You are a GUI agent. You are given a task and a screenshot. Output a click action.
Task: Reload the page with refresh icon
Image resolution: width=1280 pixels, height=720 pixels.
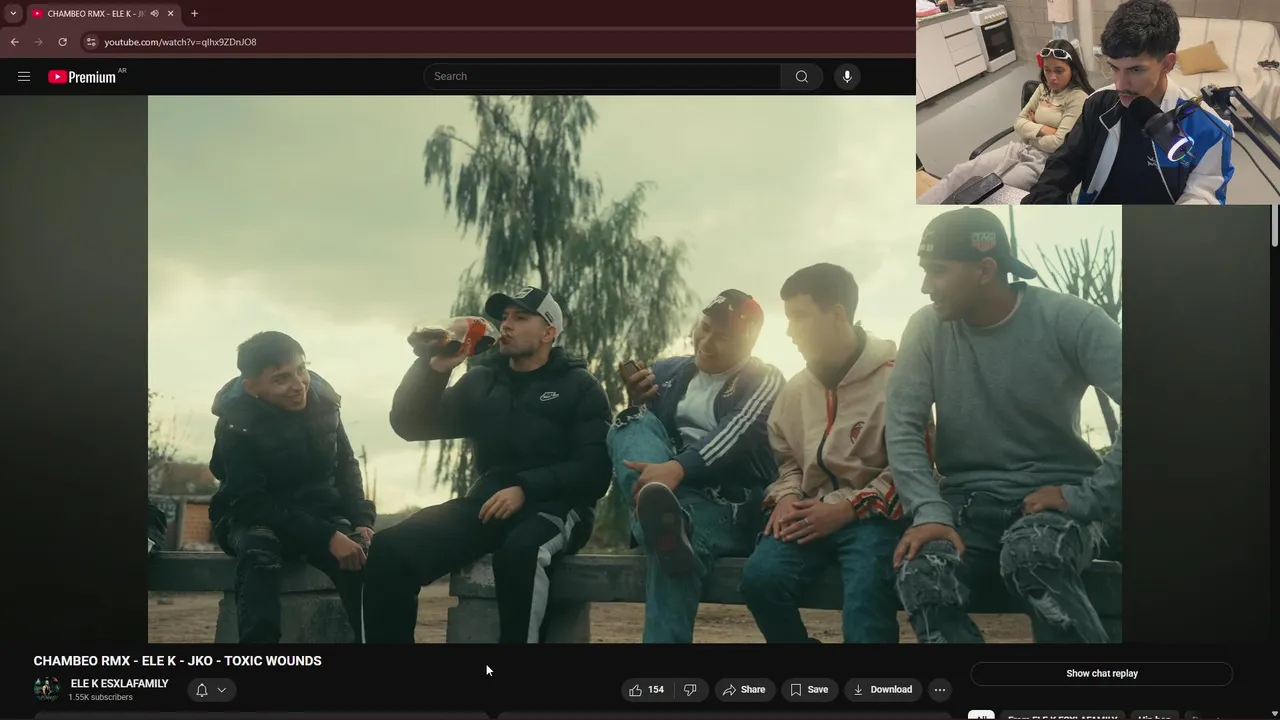click(62, 42)
